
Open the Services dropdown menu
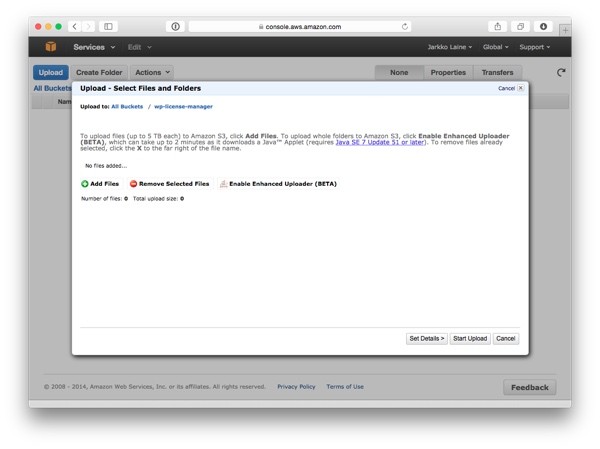(x=94, y=47)
